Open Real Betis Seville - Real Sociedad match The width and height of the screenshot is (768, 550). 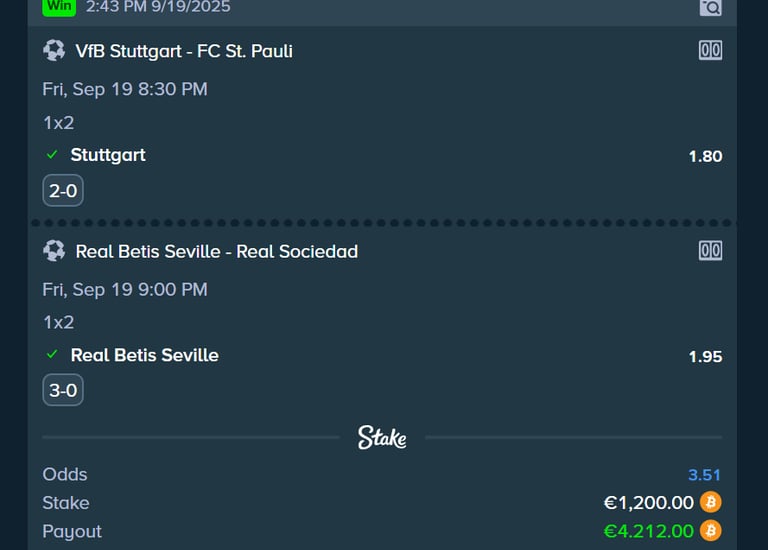pyautogui.click(x=216, y=251)
